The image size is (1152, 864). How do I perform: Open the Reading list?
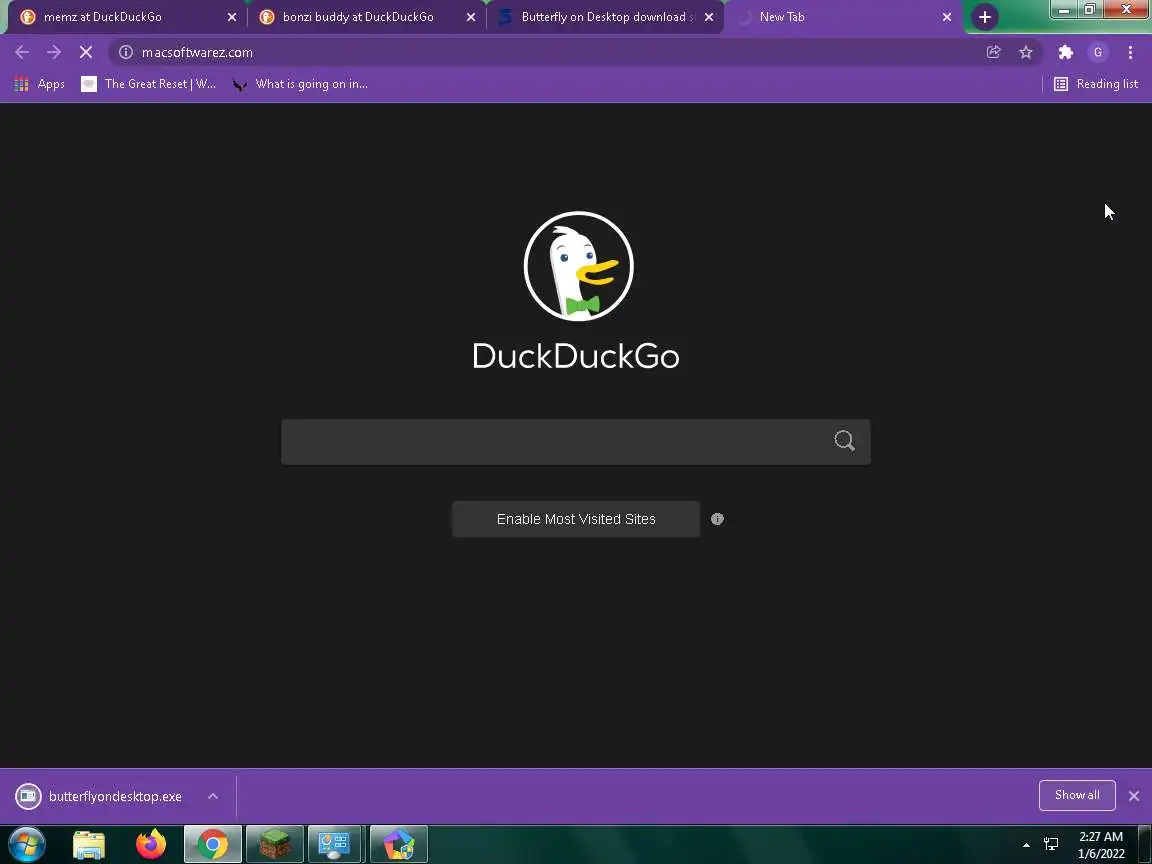1096,84
